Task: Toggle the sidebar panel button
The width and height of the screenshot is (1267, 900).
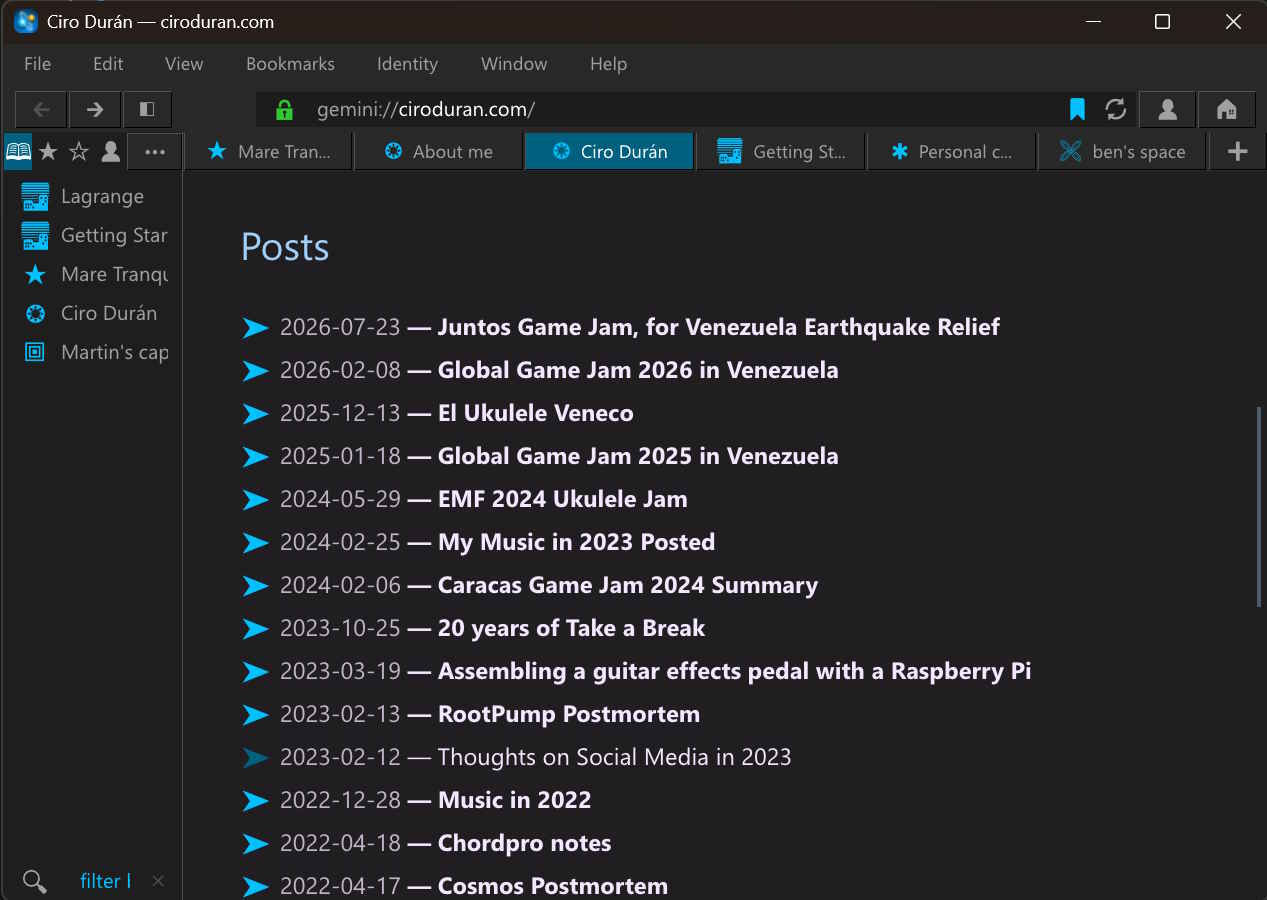Action: [x=147, y=109]
